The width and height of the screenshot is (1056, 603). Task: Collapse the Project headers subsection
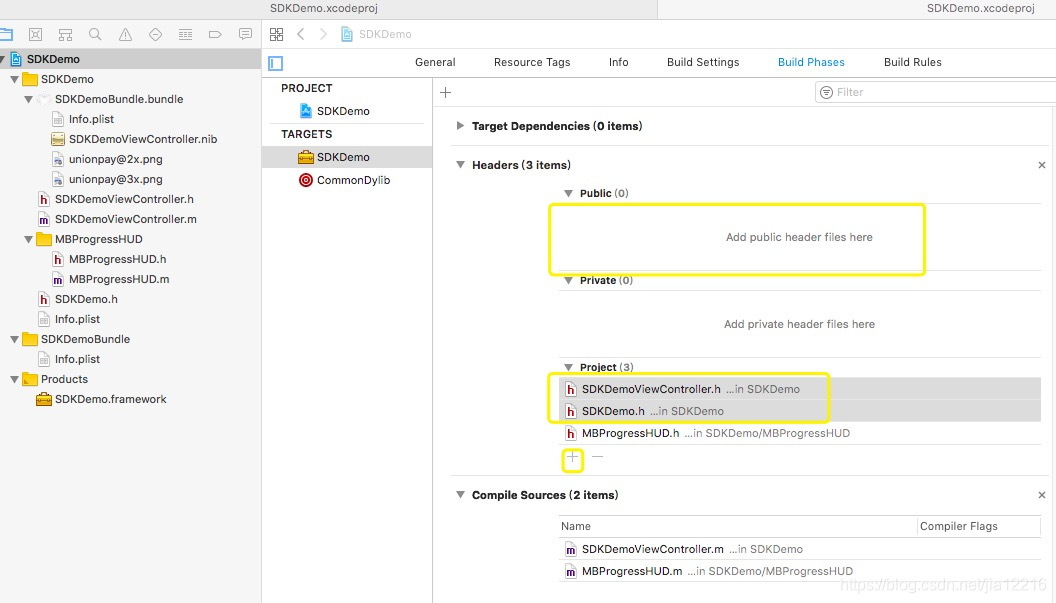(568, 367)
